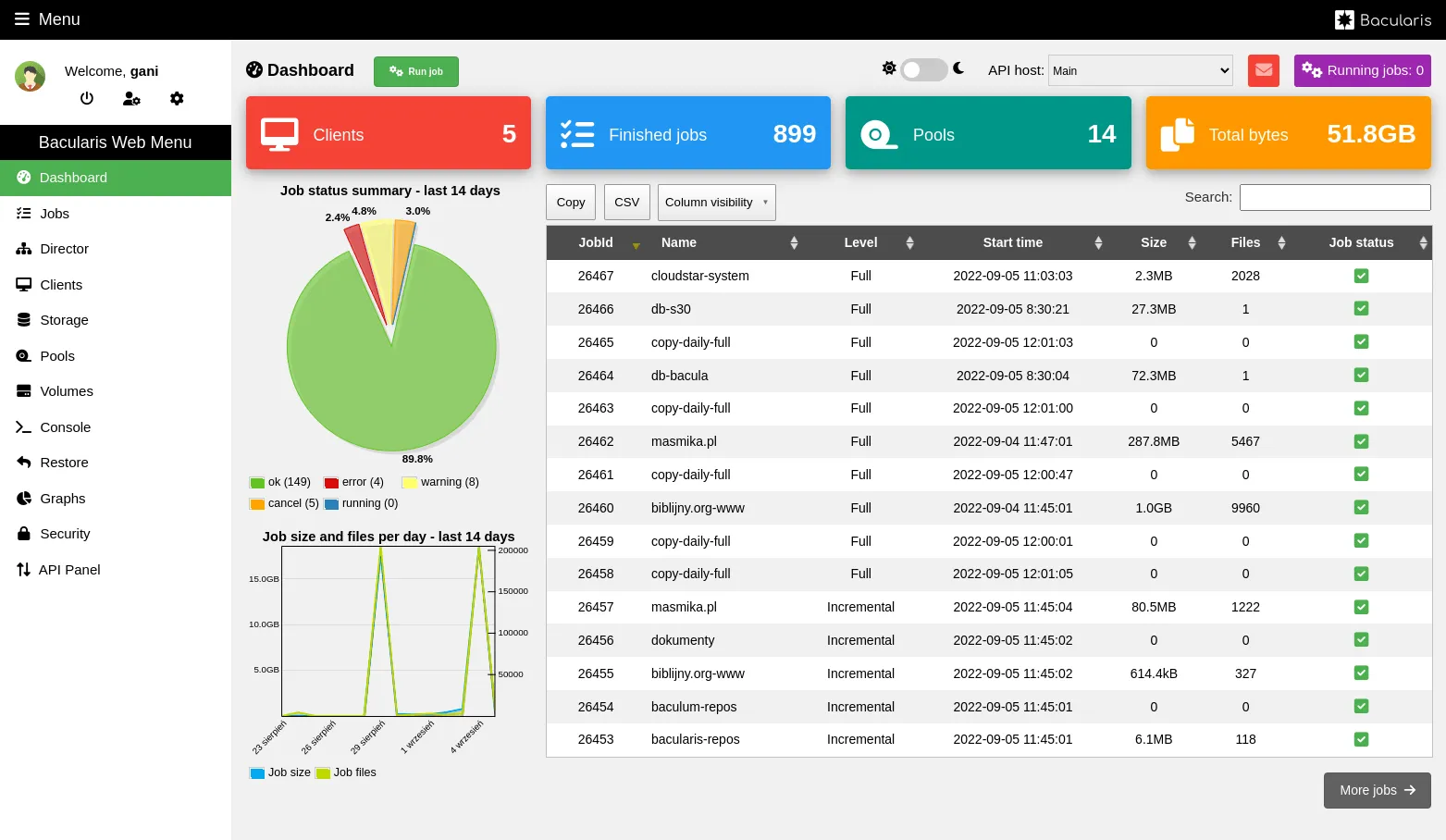Open the hamburger Menu icon
This screenshot has height=840, width=1446.
pyautogui.click(x=22, y=19)
